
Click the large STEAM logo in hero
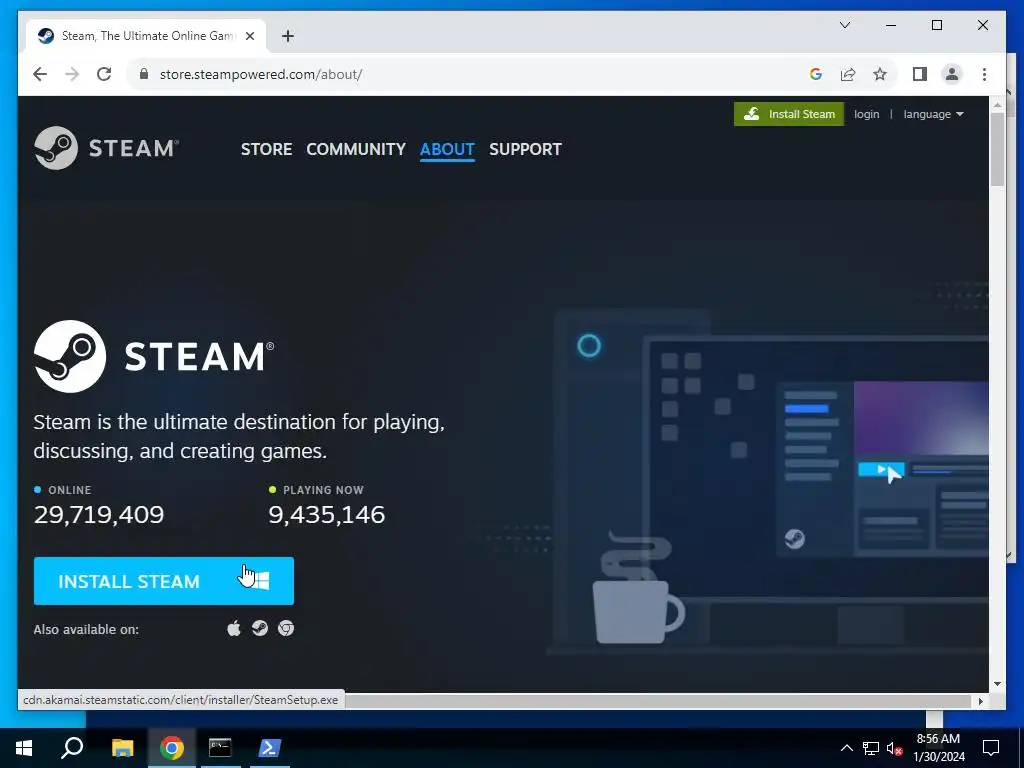[x=154, y=357]
